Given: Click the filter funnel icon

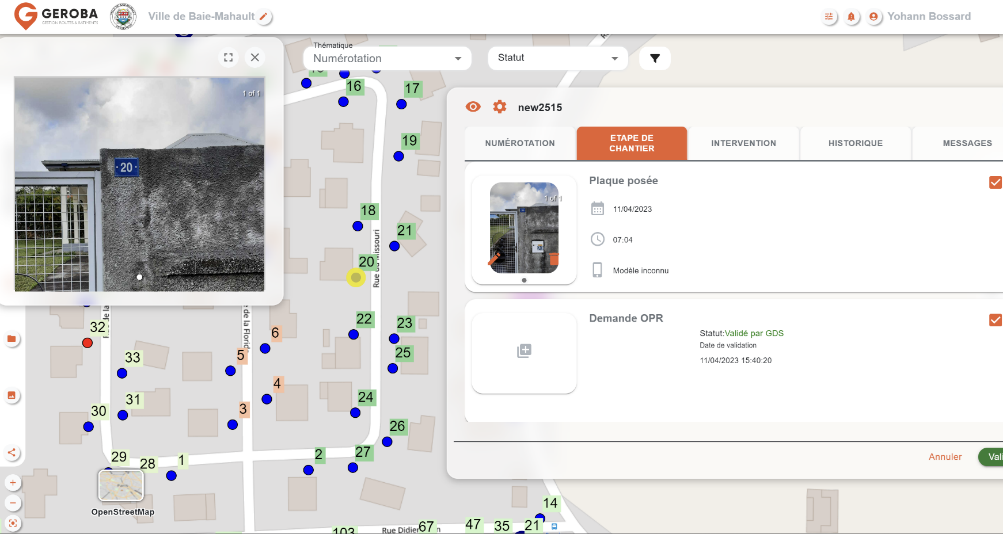Looking at the screenshot, I should (x=655, y=58).
